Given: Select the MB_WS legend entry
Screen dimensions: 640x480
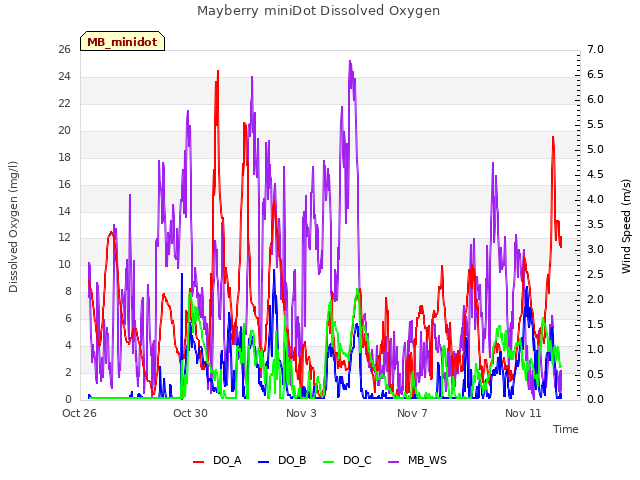Looking at the screenshot, I should pyautogui.click(x=417, y=461).
